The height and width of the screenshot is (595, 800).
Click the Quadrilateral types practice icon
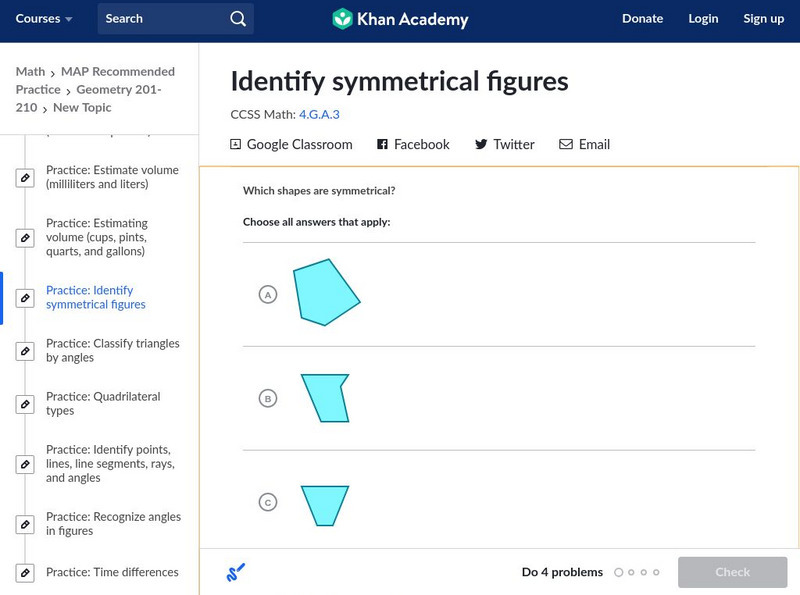coord(25,404)
